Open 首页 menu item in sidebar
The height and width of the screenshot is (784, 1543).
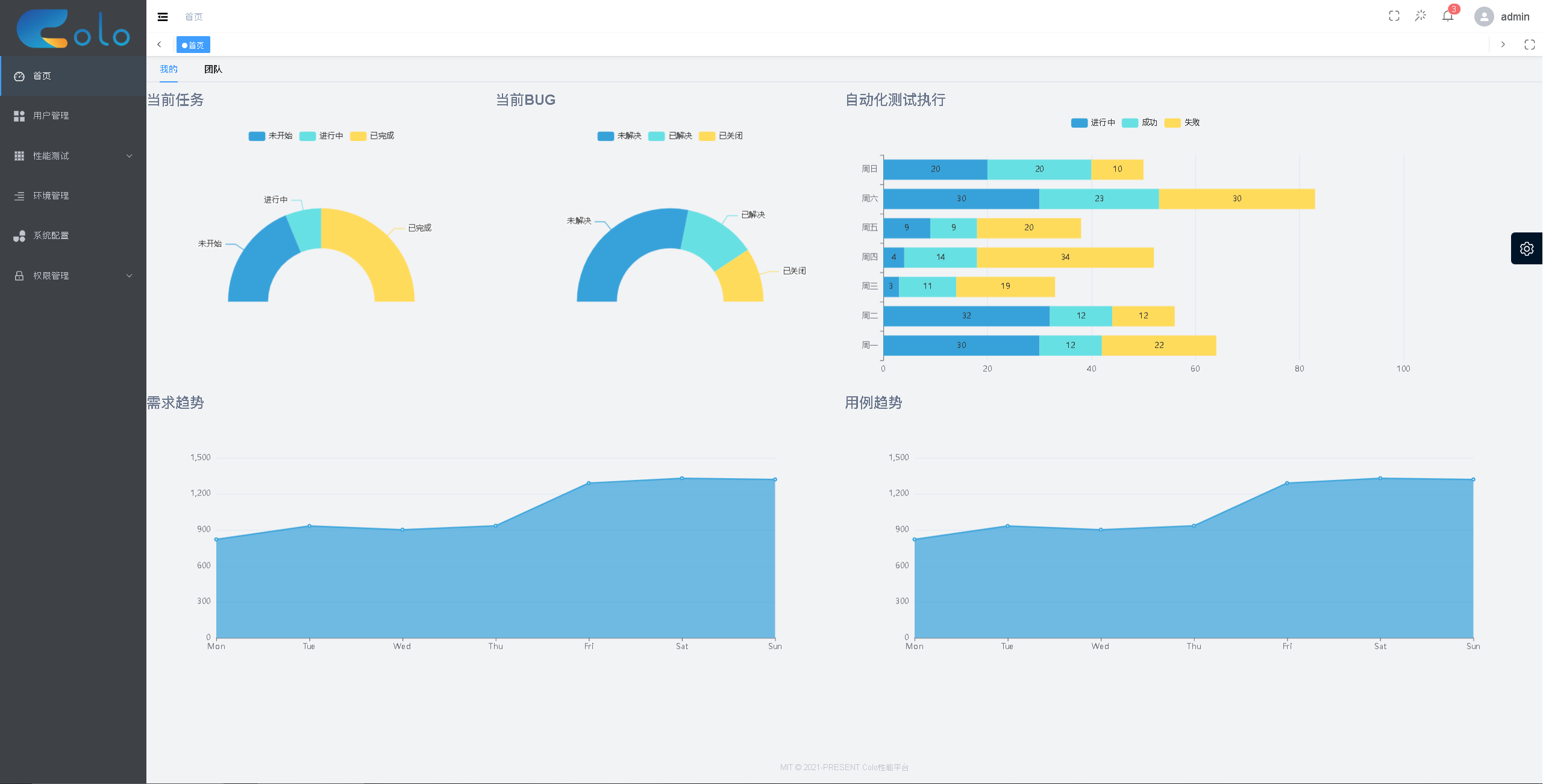73,76
